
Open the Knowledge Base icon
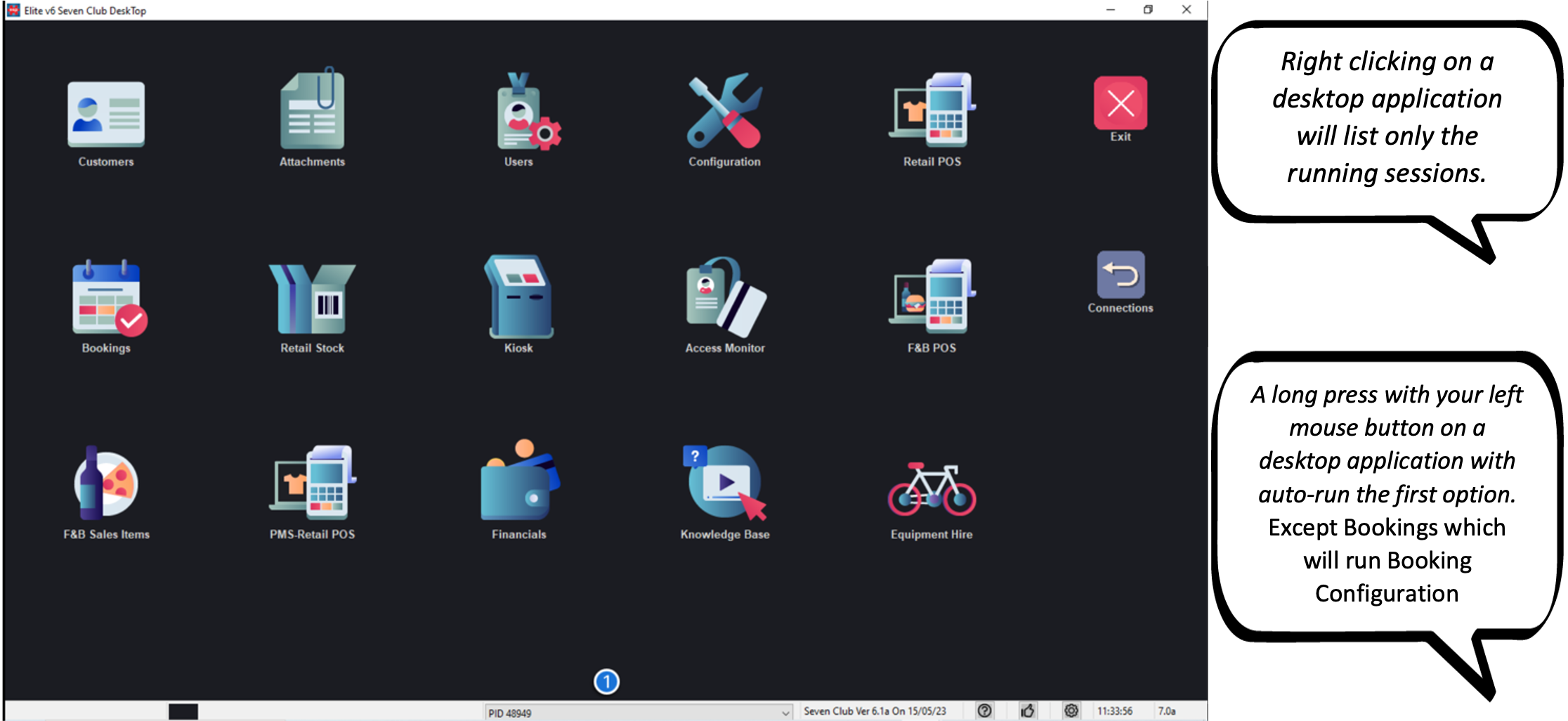[x=725, y=482]
